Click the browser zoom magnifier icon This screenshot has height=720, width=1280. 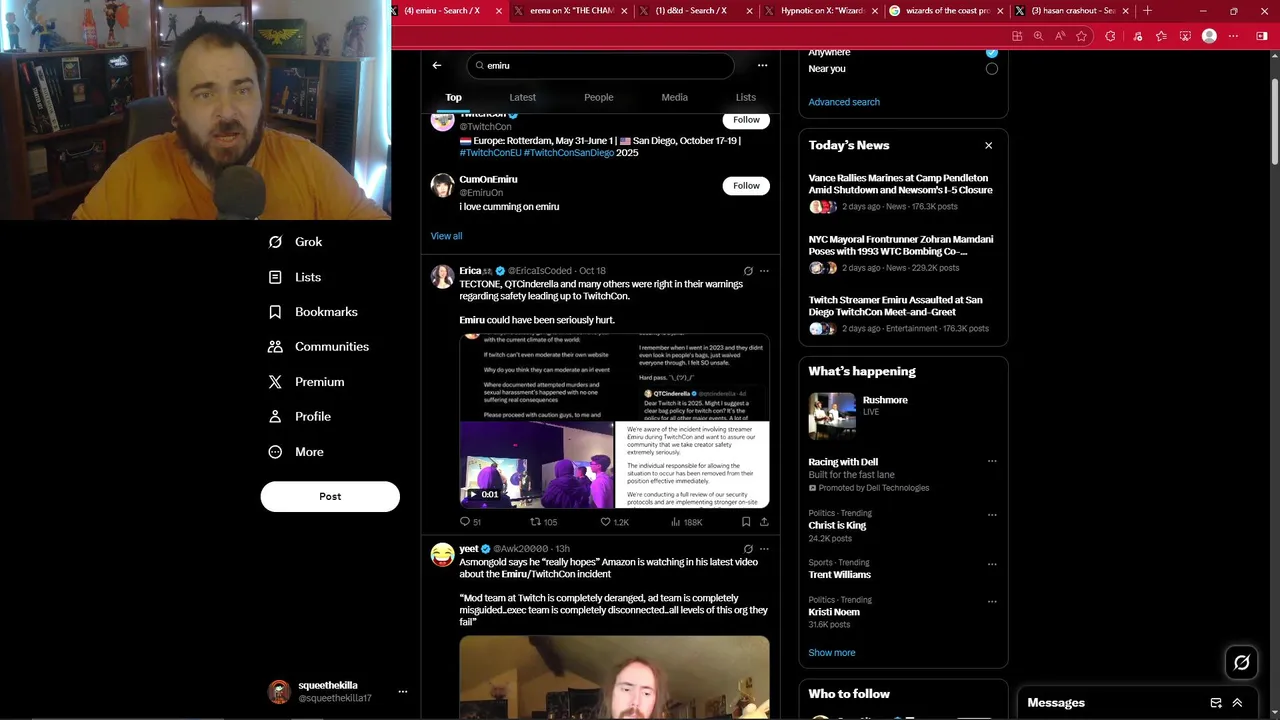1038,36
